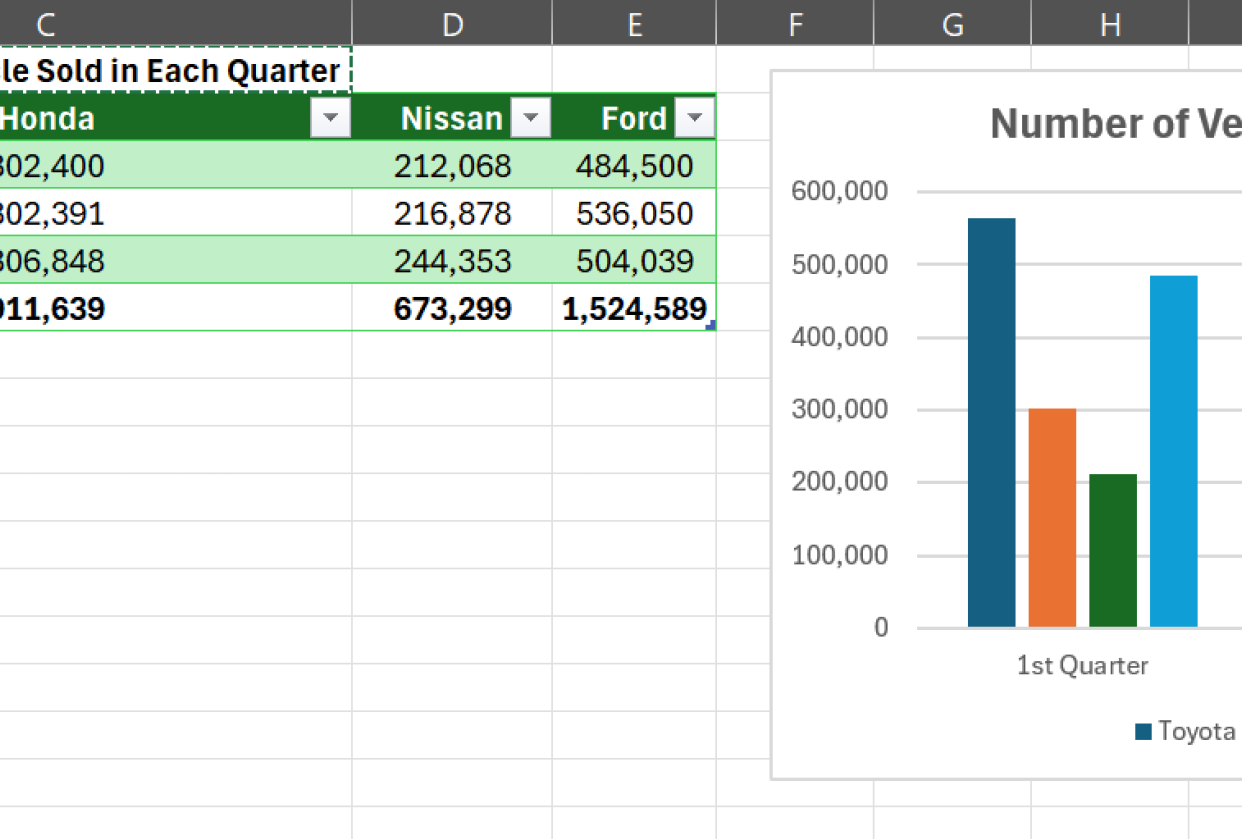The width and height of the screenshot is (1242, 839).
Task: Click the 'Sold in Each Quarter' title cell
Action: coord(175,71)
